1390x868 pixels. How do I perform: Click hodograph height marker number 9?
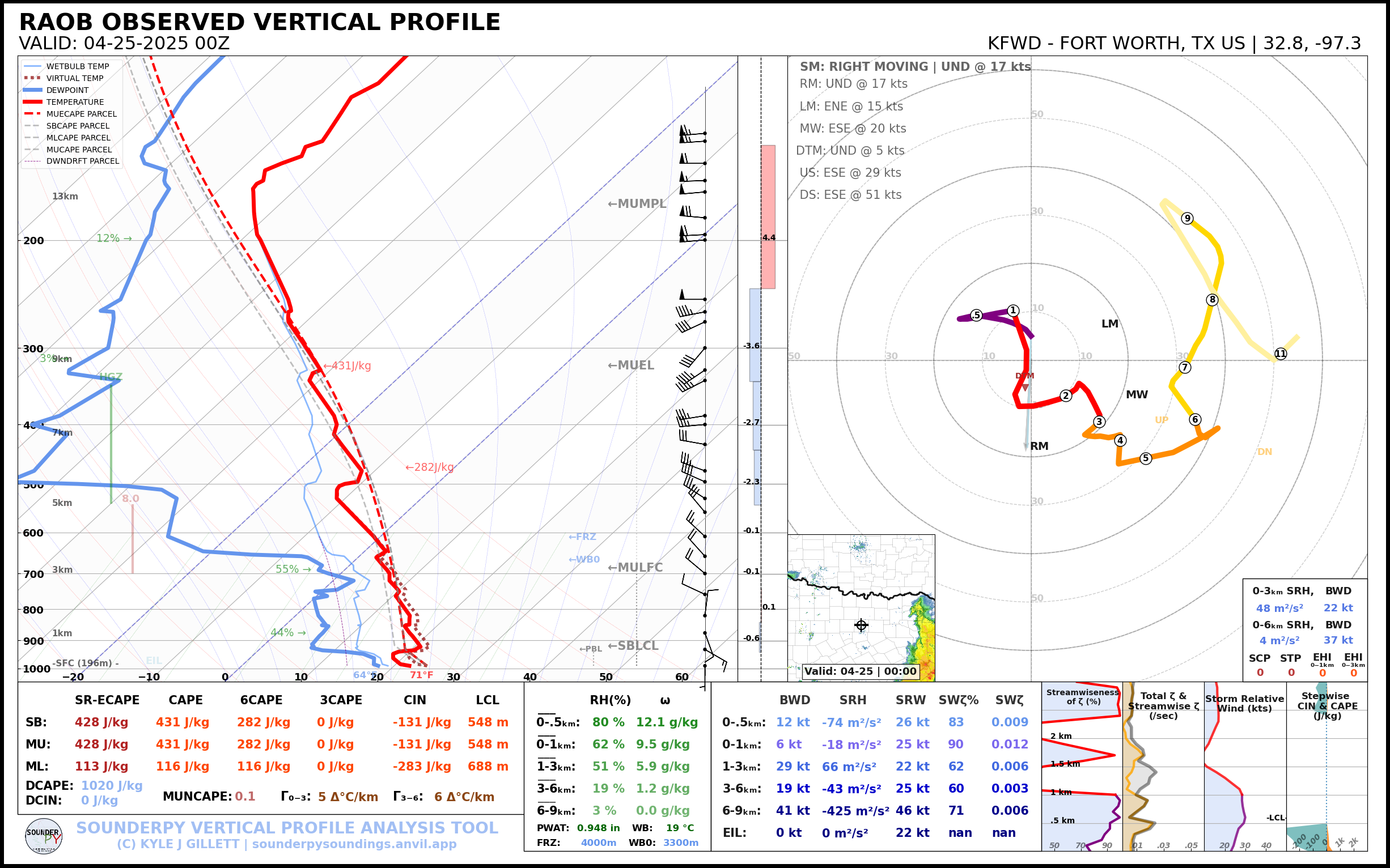tap(1187, 218)
